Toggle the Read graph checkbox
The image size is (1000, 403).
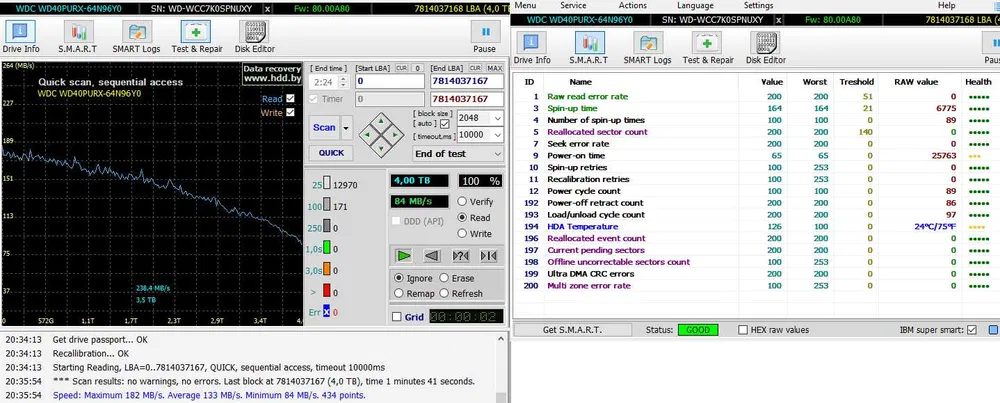[291, 98]
